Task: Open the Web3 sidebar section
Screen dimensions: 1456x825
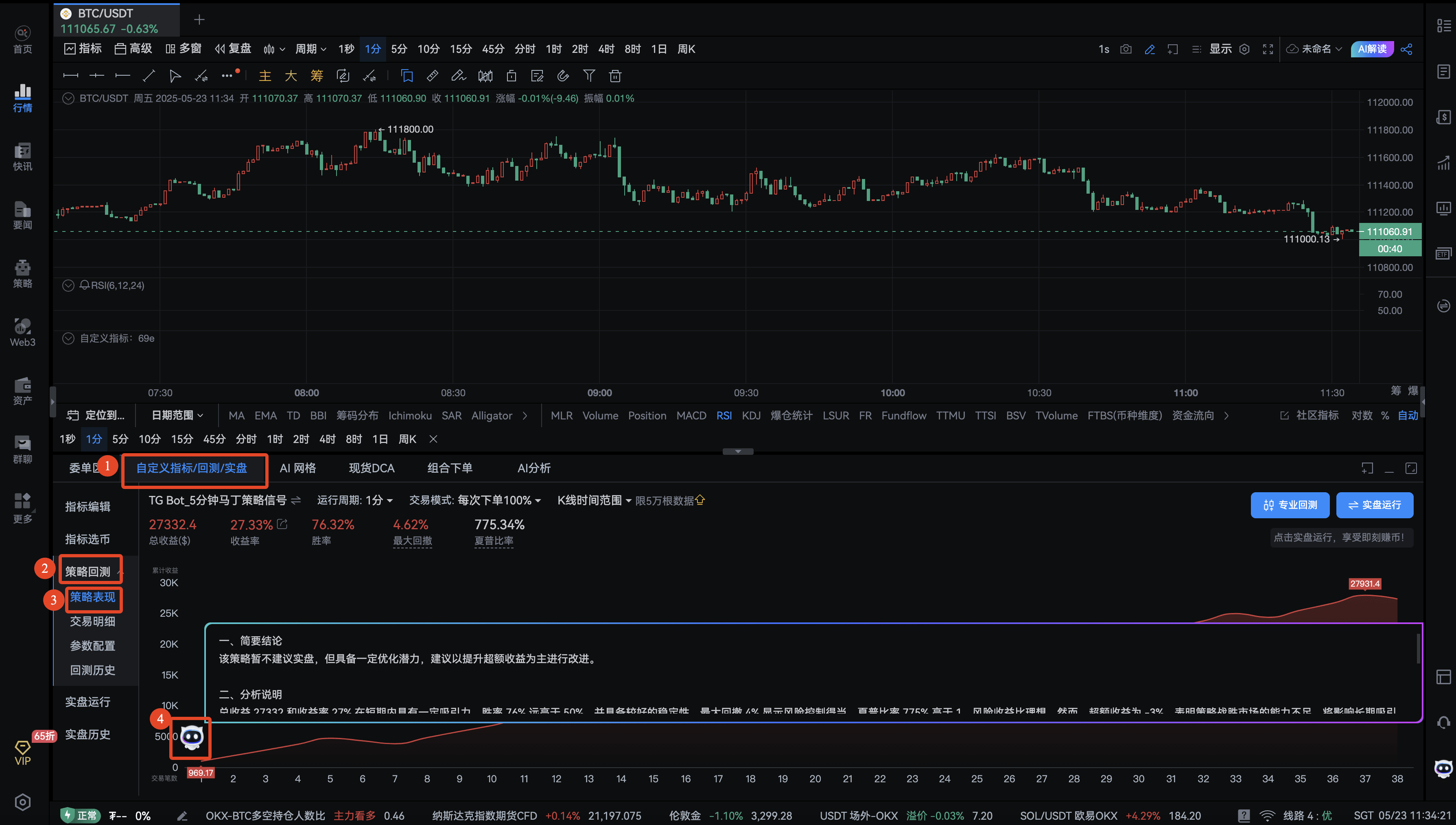Action: click(23, 333)
